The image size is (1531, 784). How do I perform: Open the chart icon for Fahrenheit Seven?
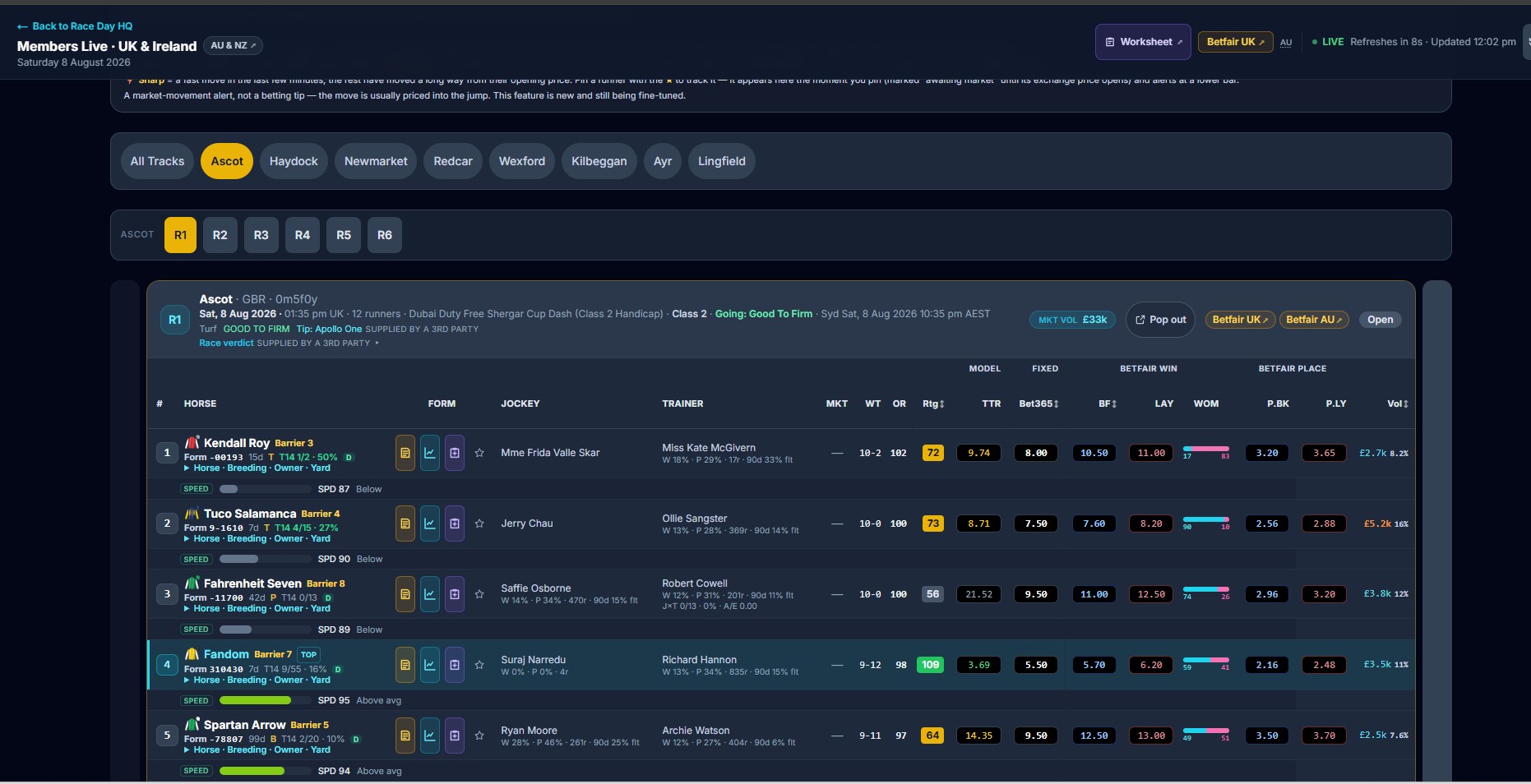[x=429, y=594]
